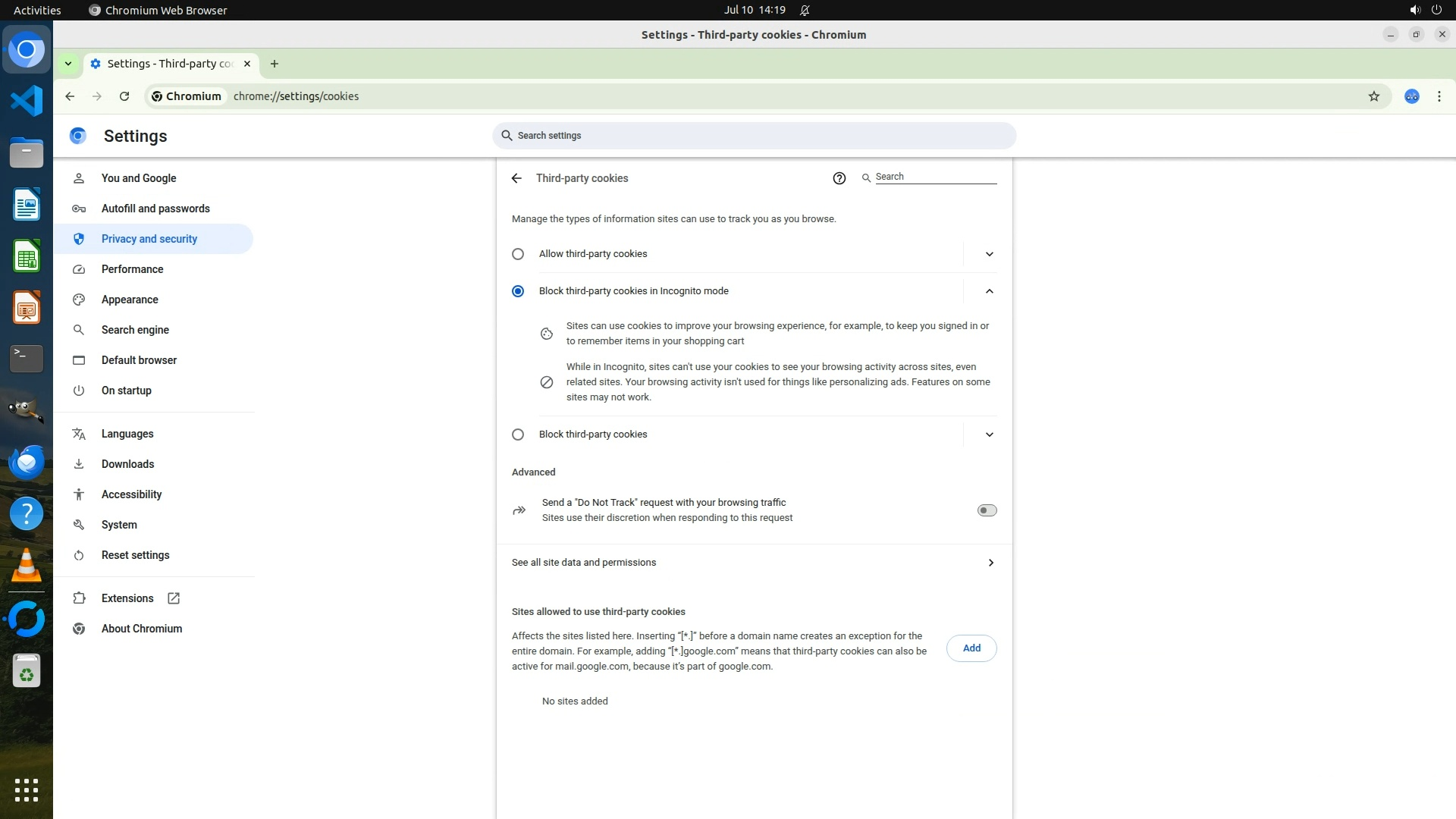Expand Allow third-party cookies details
The height and width of the screenshot is (819, 1456).
[x=989, y=254]
